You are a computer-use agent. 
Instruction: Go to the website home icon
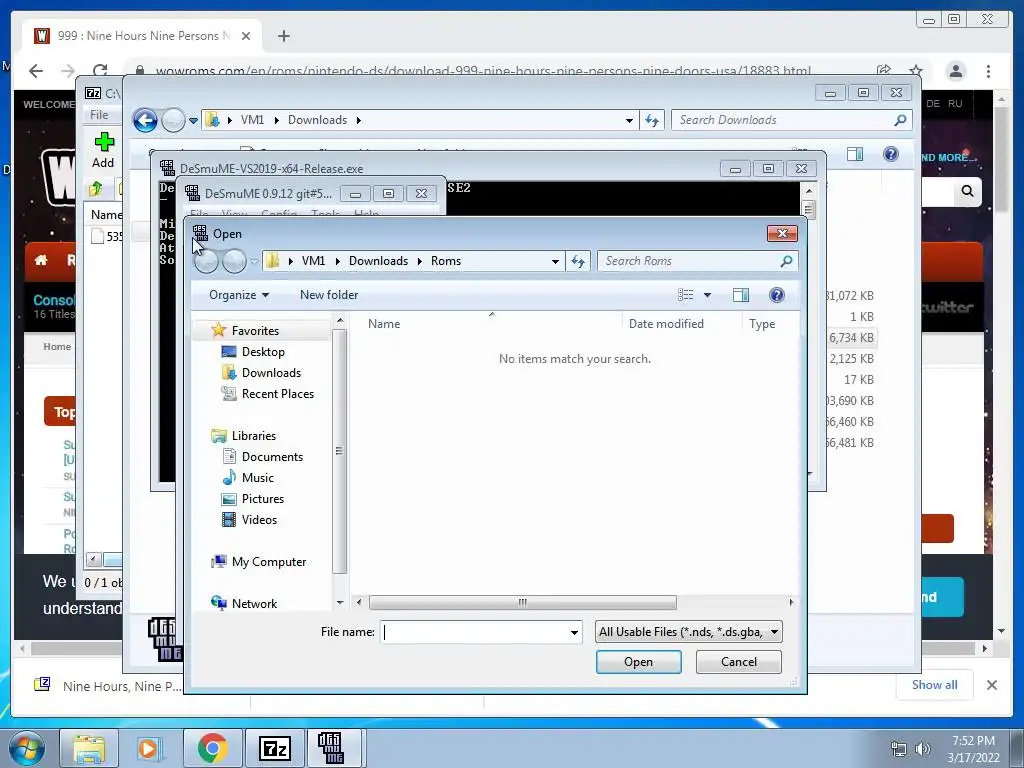pos(40,260)
